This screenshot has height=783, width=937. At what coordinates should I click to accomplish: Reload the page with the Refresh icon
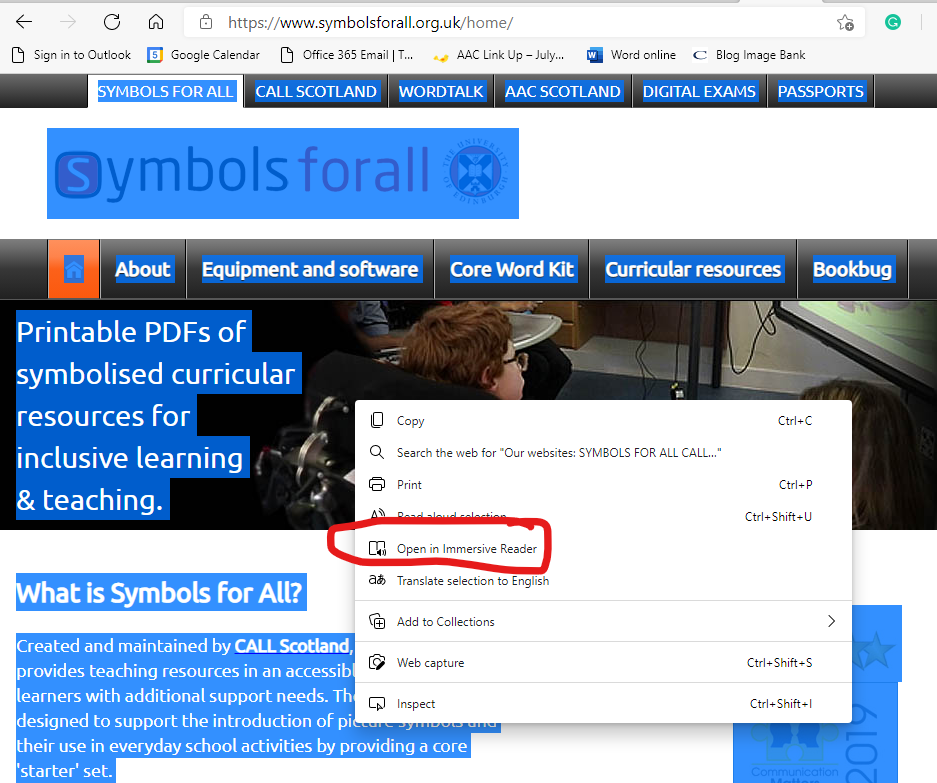[112, 23]
